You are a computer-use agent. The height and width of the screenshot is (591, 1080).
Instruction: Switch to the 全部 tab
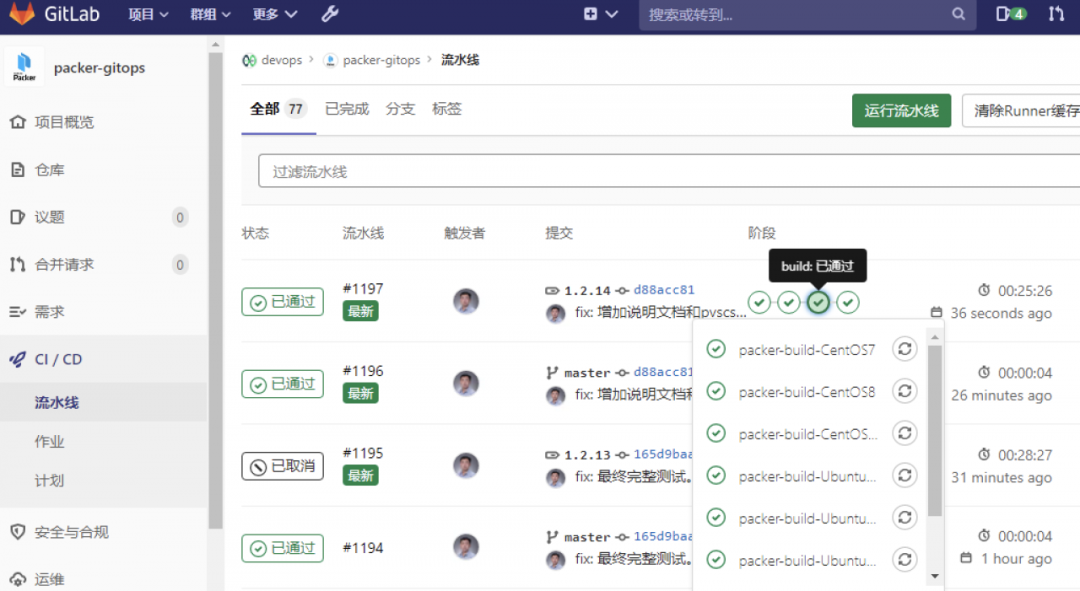coord(278,109)
